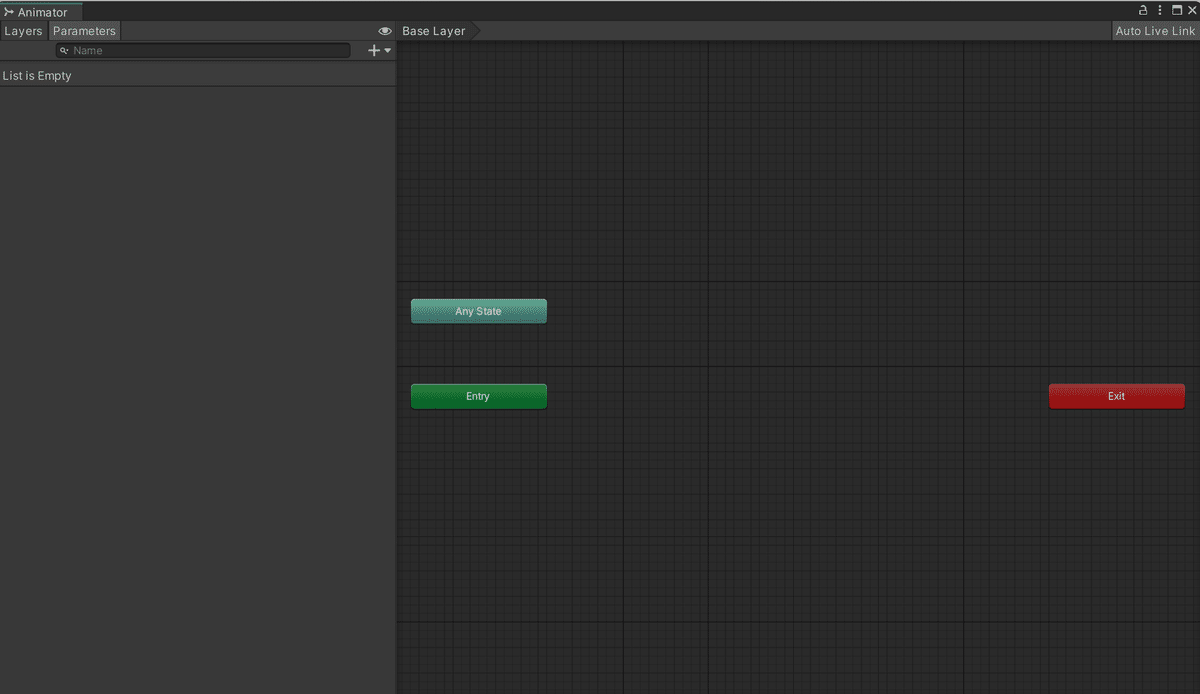This screenshot has height=694, width=1200.
Task: Select the green Entry node
Action: (478, 396)
